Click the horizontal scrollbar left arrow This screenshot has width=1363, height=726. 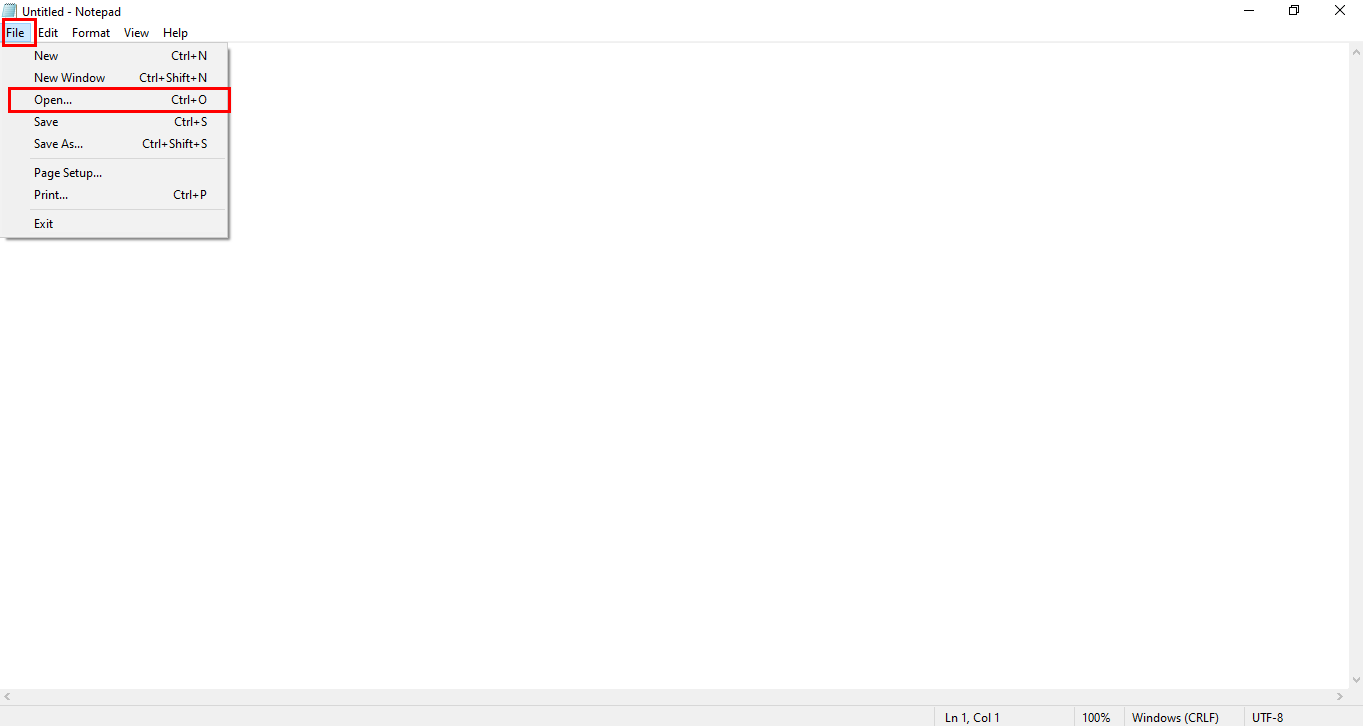click(8, 696)
